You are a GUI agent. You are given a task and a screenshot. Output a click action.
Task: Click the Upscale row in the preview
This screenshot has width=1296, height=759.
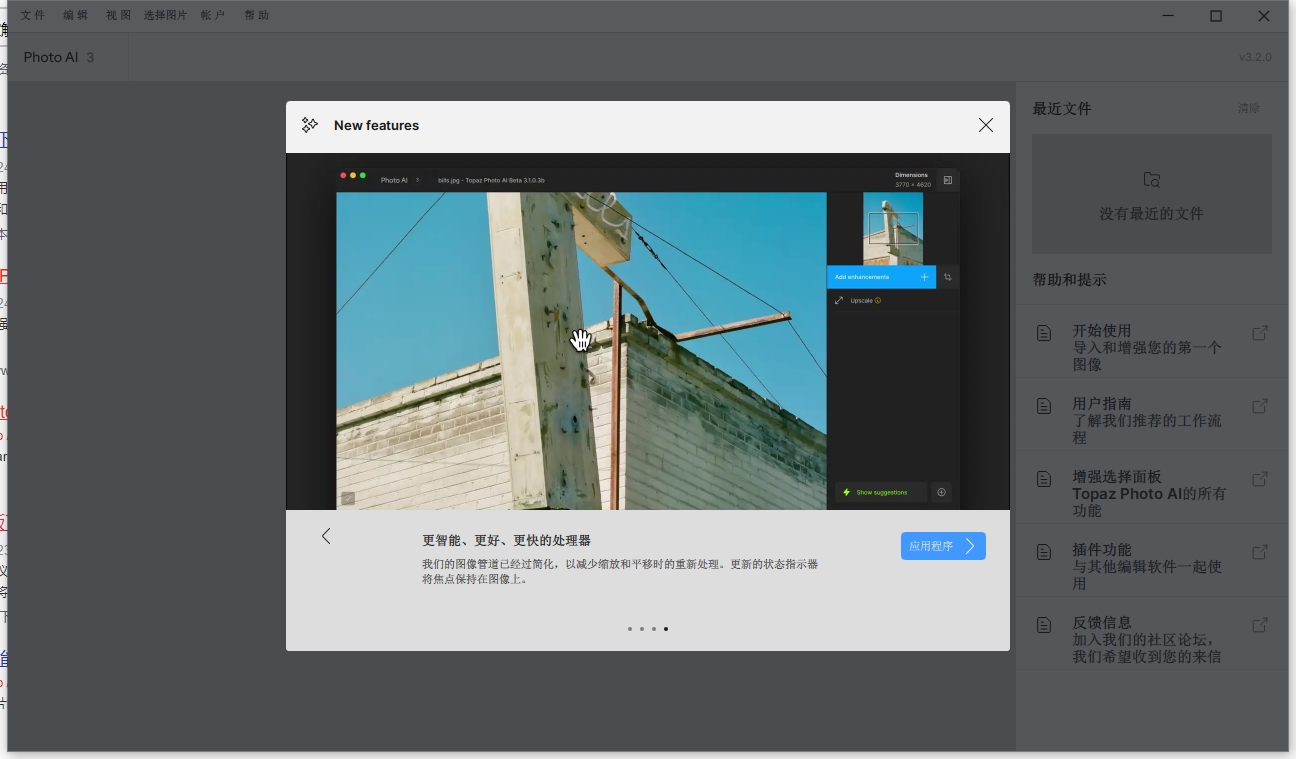coord(893,300)
